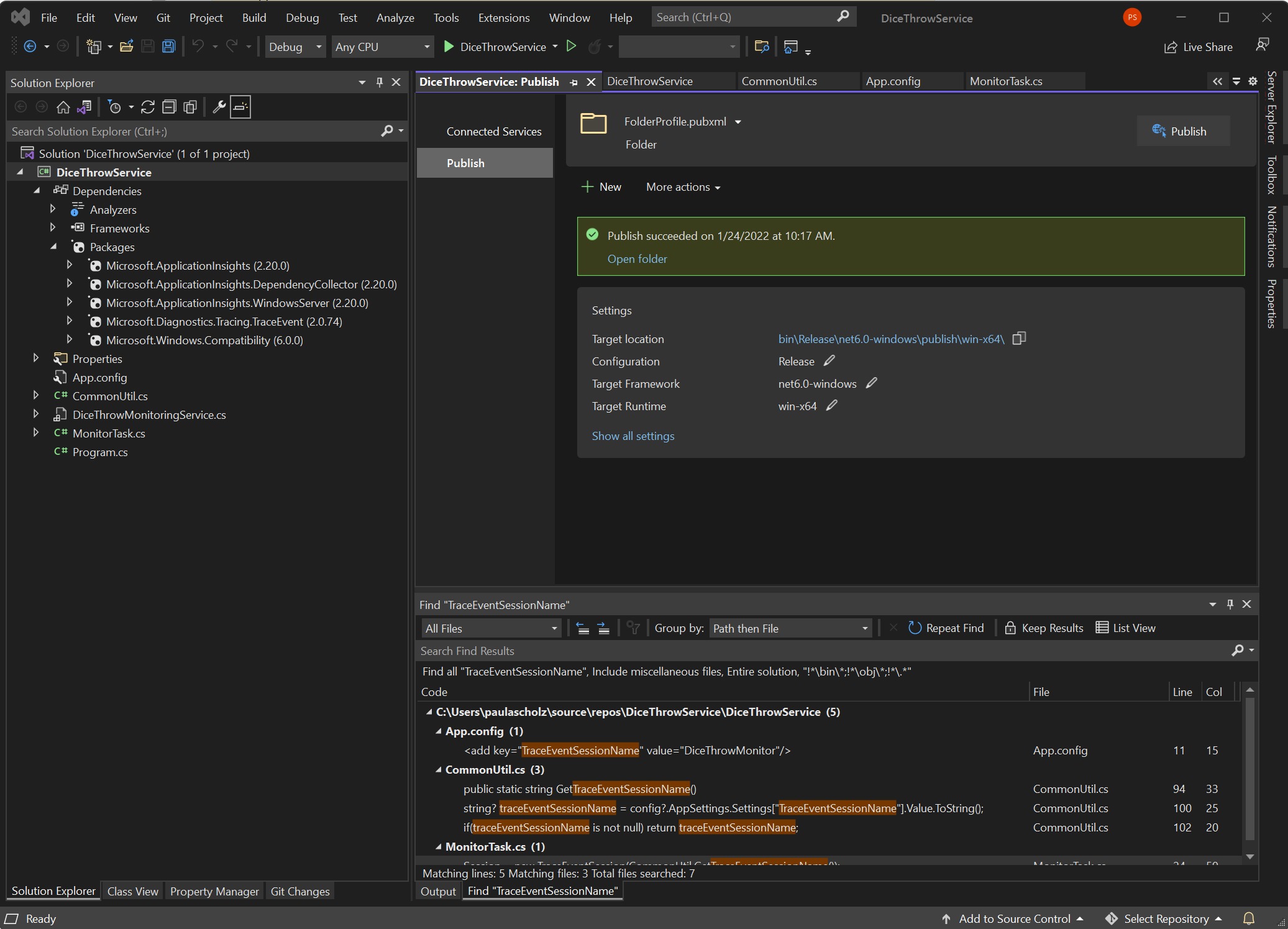Toggle Keep Results in Find panel

(x=1044, y=628)
